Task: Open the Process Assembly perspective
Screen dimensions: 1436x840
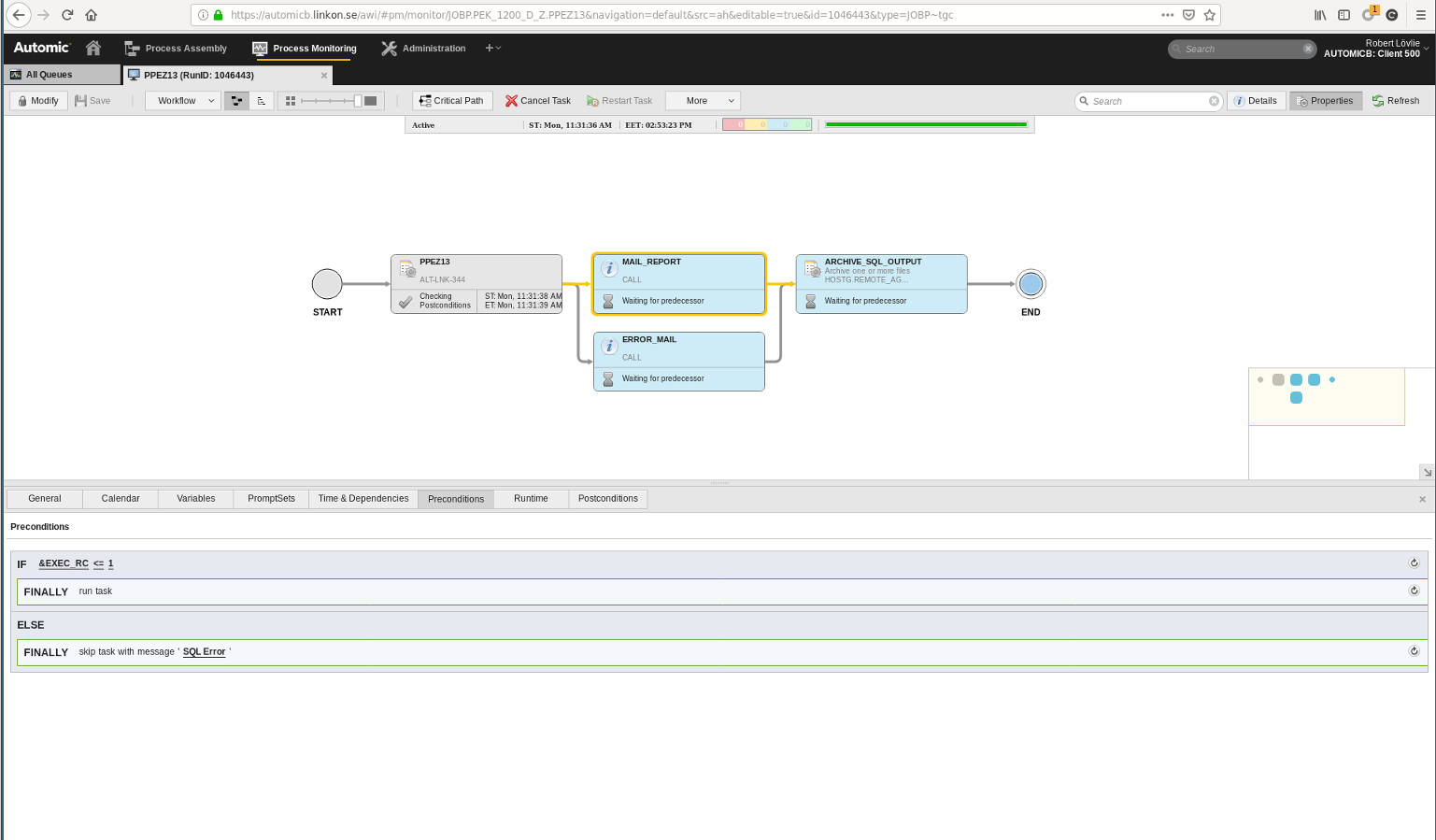Action: point(176,49)
